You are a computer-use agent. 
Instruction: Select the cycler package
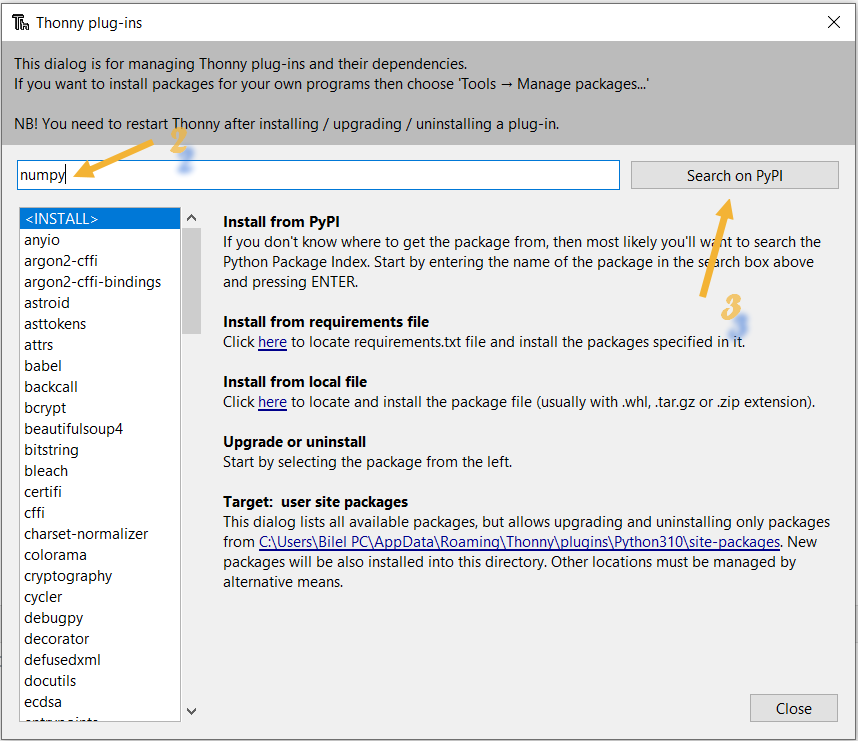pos(100,597)
